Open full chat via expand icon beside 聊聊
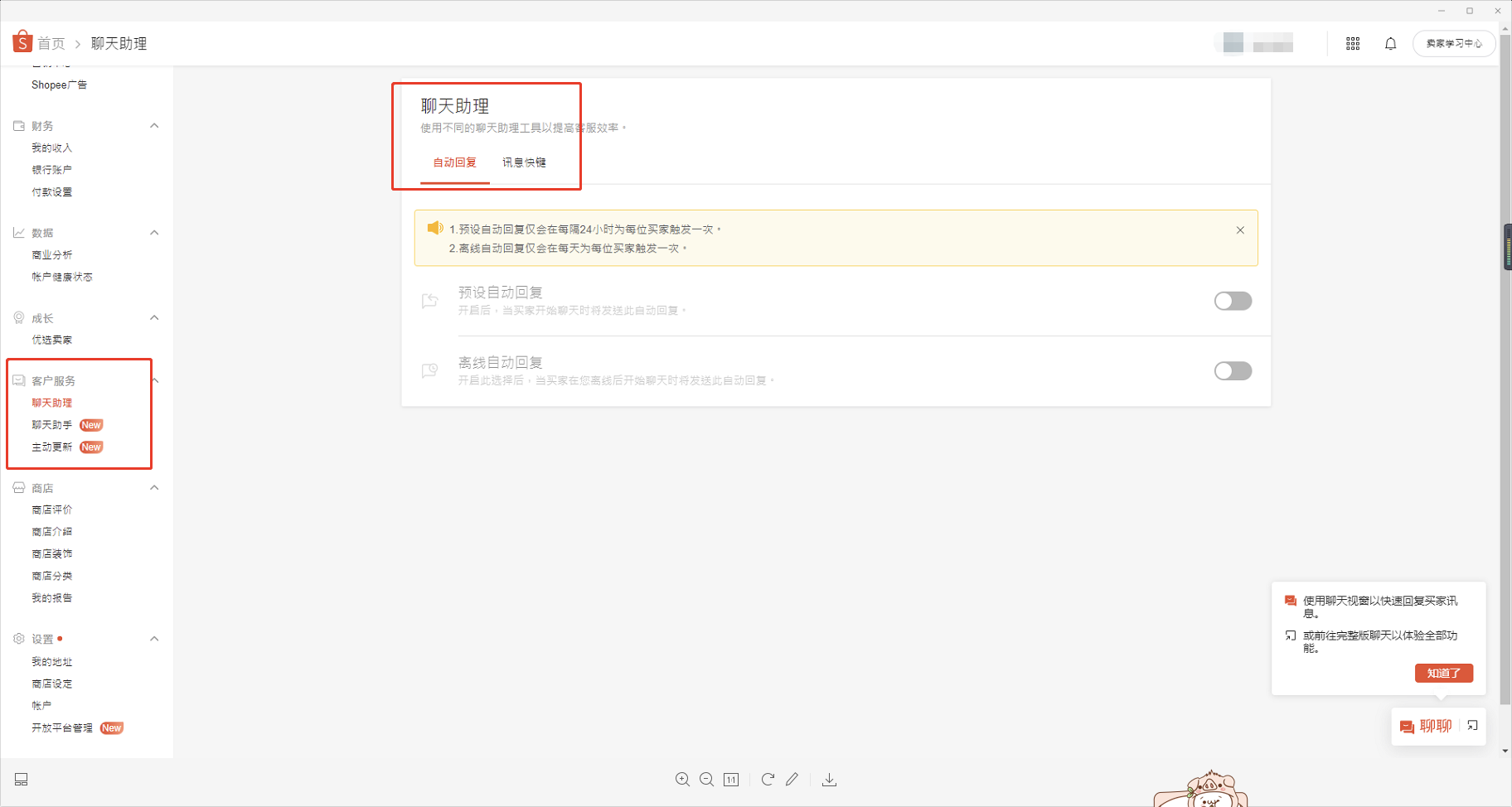 pyautogui.click(x=1472, y=726)
